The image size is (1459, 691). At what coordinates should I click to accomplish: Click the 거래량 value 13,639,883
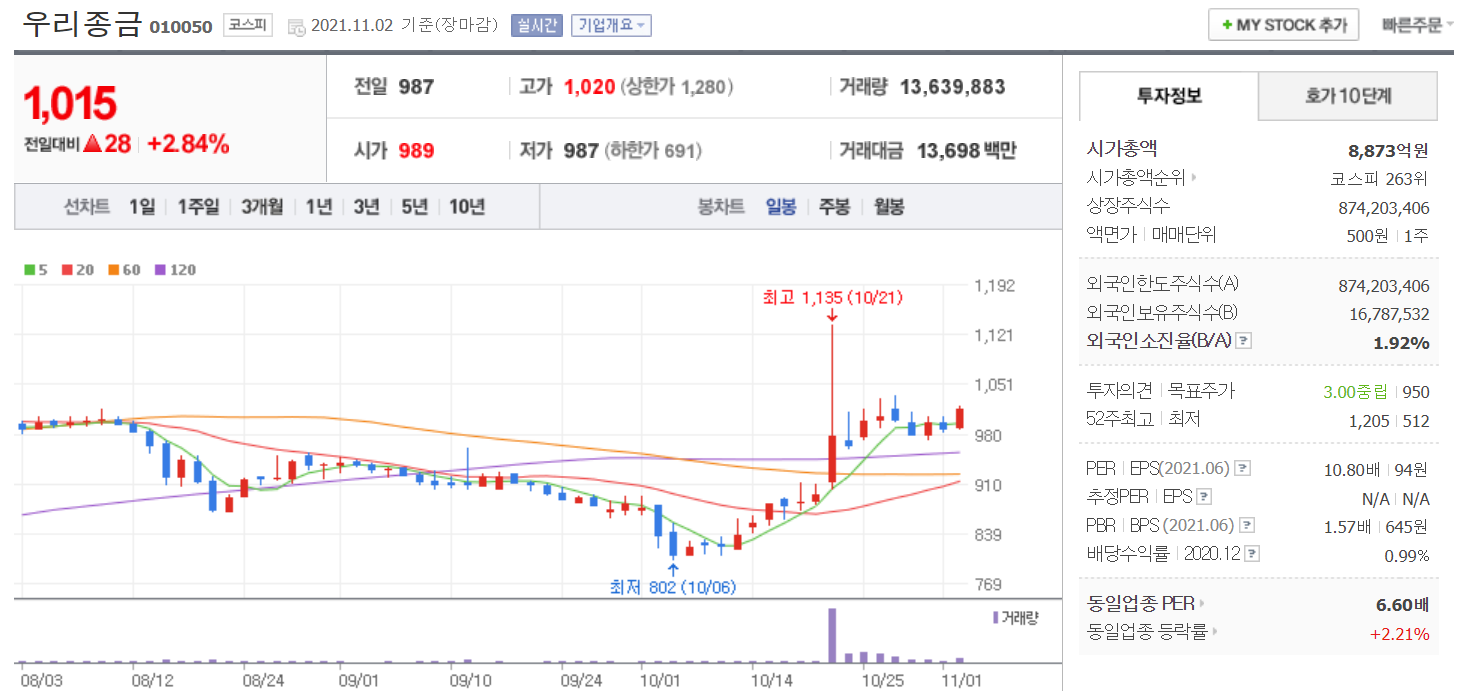click(953, 87)
